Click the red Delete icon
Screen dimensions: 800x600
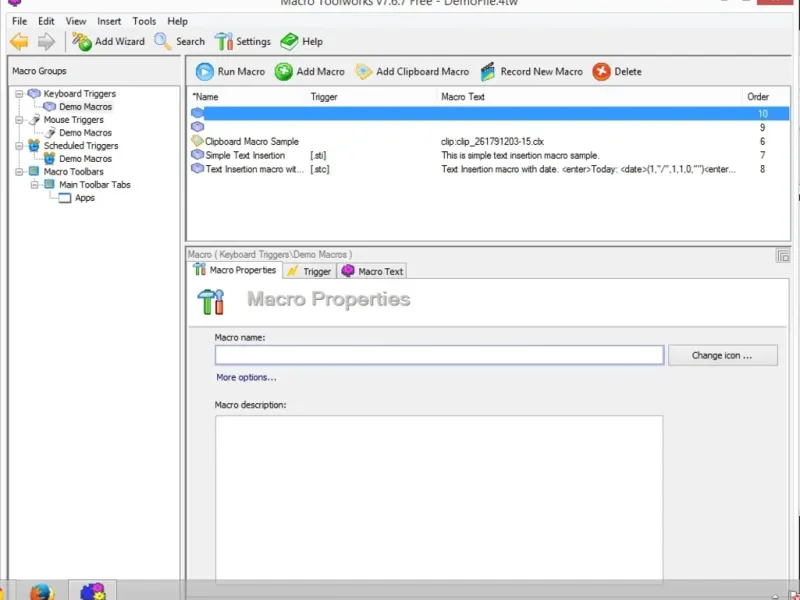602,71
